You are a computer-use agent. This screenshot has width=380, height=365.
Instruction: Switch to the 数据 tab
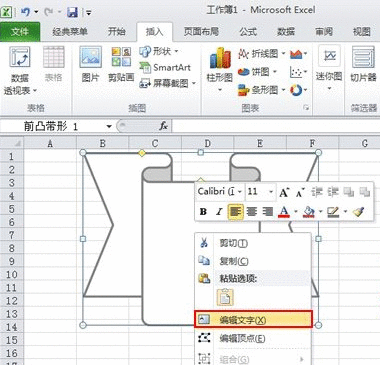pos(286,32)
